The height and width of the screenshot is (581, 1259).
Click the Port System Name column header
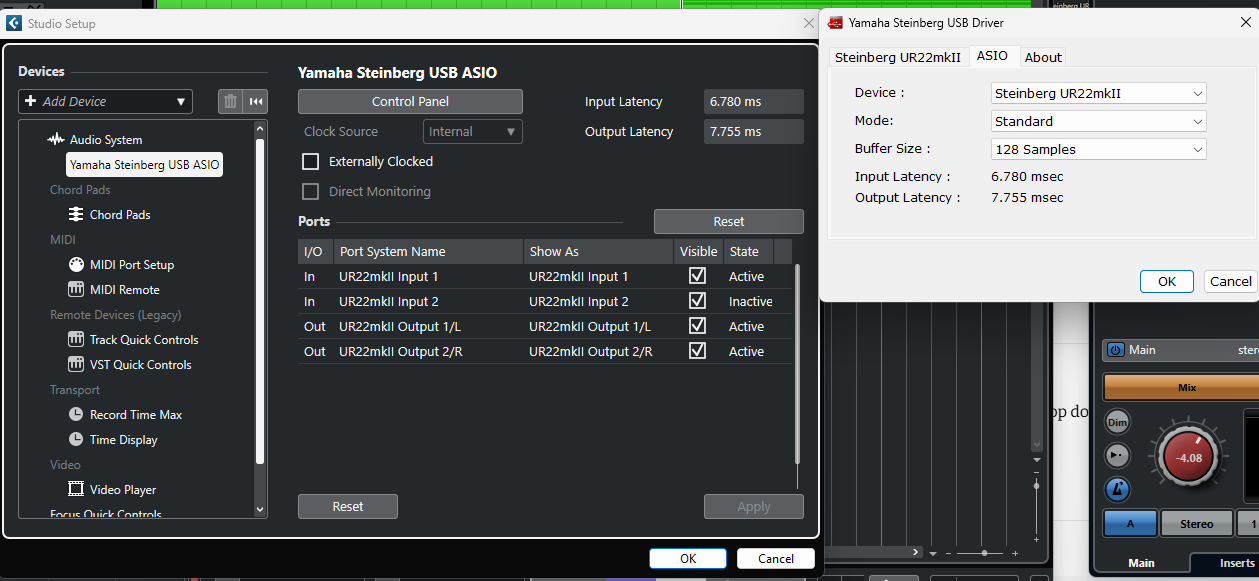428,252
